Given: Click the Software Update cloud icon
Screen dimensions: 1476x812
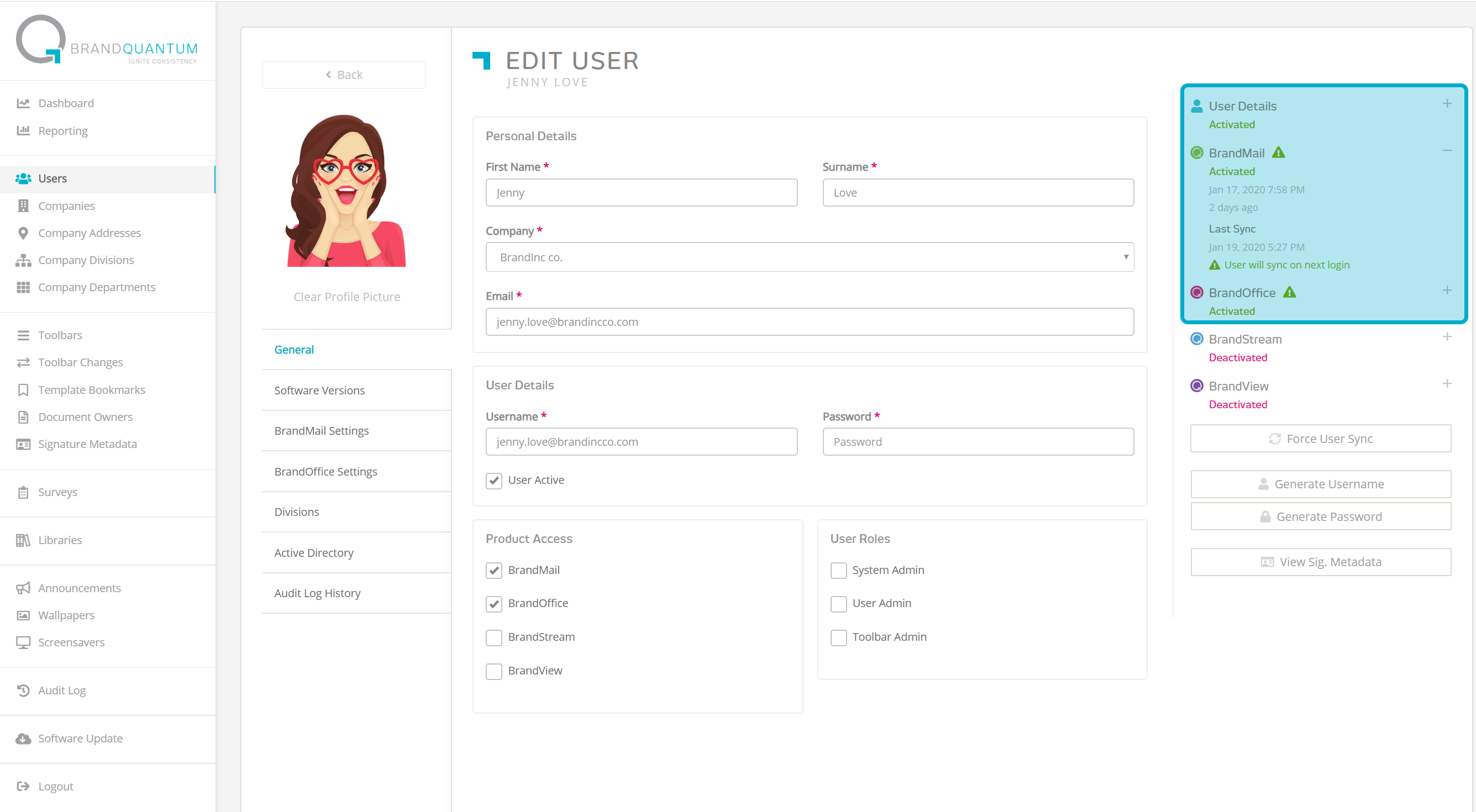Looking at the screenshot, I should tap(23, 739).
